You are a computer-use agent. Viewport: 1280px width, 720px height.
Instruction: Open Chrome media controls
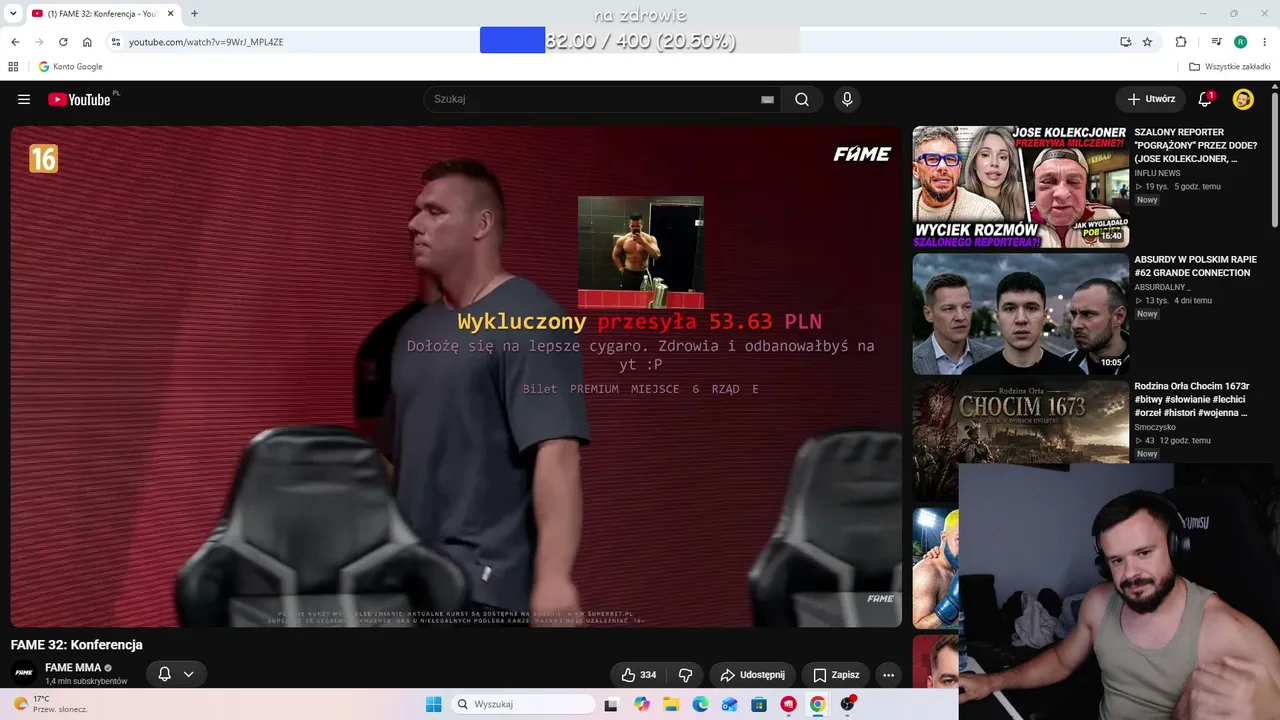[x=1216, y=42]
